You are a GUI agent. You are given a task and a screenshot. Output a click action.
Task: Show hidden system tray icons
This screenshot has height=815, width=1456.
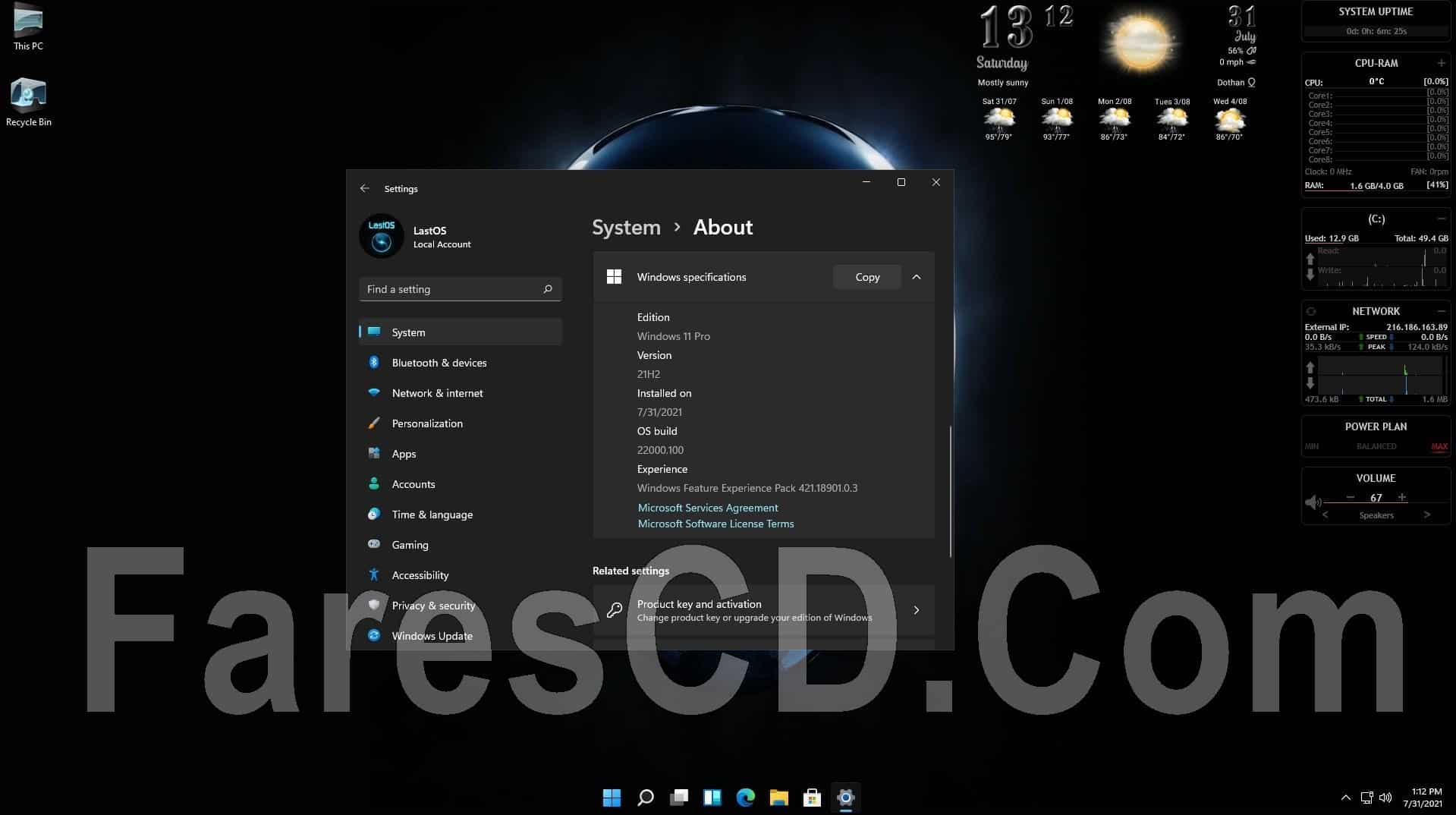(1345, 798)
